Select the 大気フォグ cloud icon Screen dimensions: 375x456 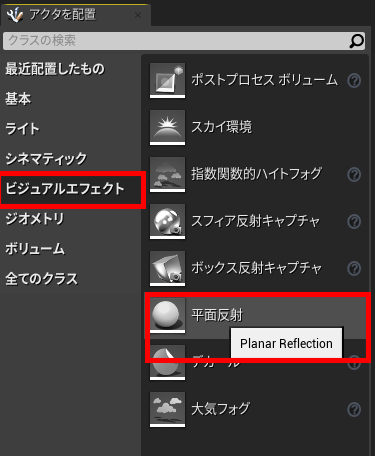167,409
